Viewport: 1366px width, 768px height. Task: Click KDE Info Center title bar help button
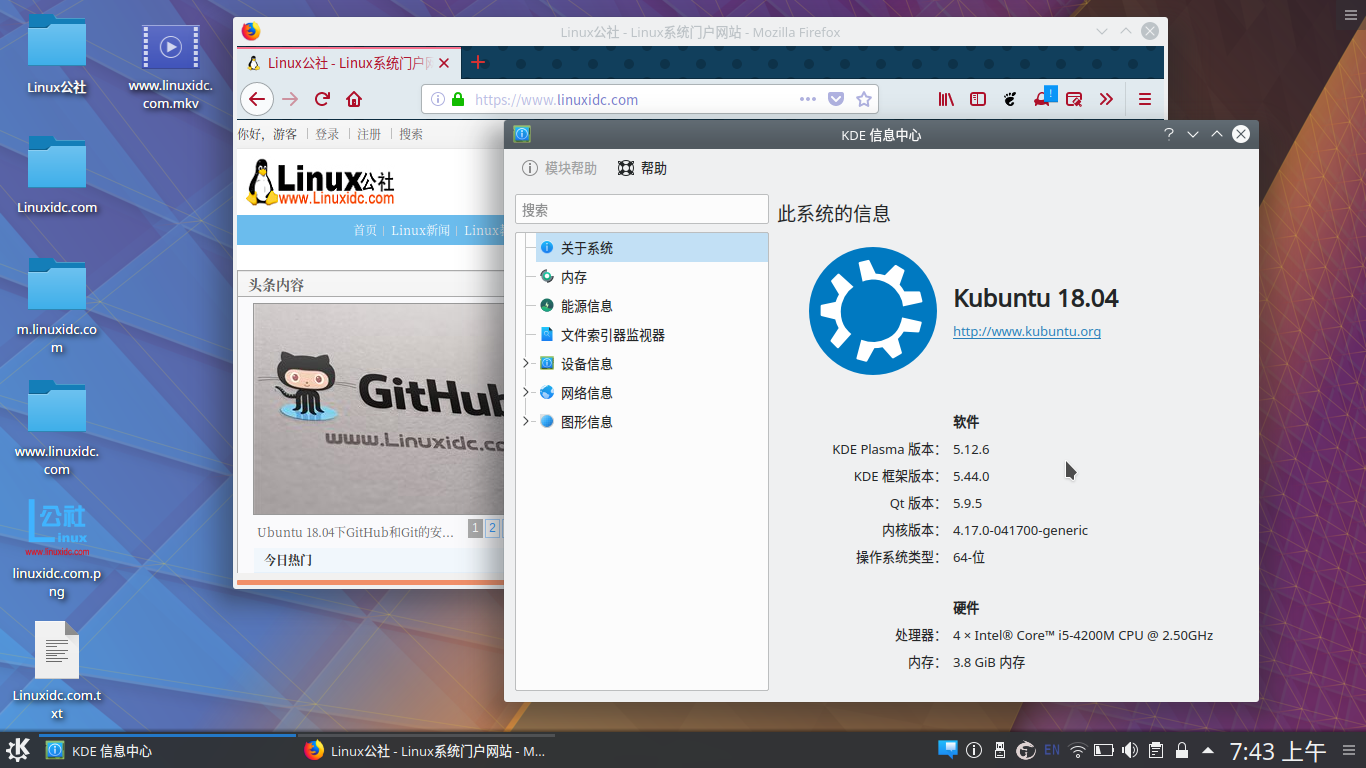1168,134
